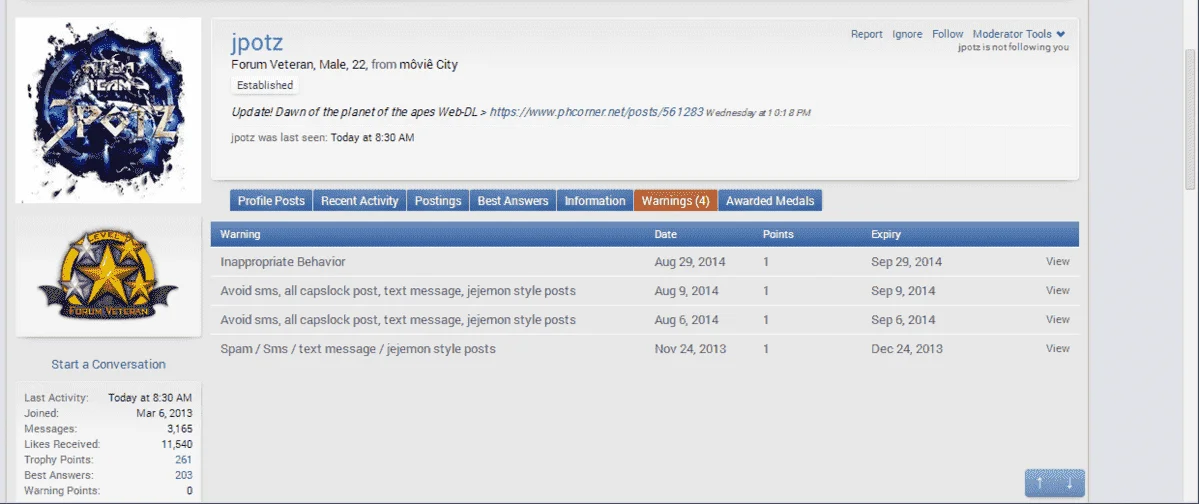This screenshot has height=504, width=1199.
Task: Click Trophy Points value 261
Action: [x=183, y=460]
